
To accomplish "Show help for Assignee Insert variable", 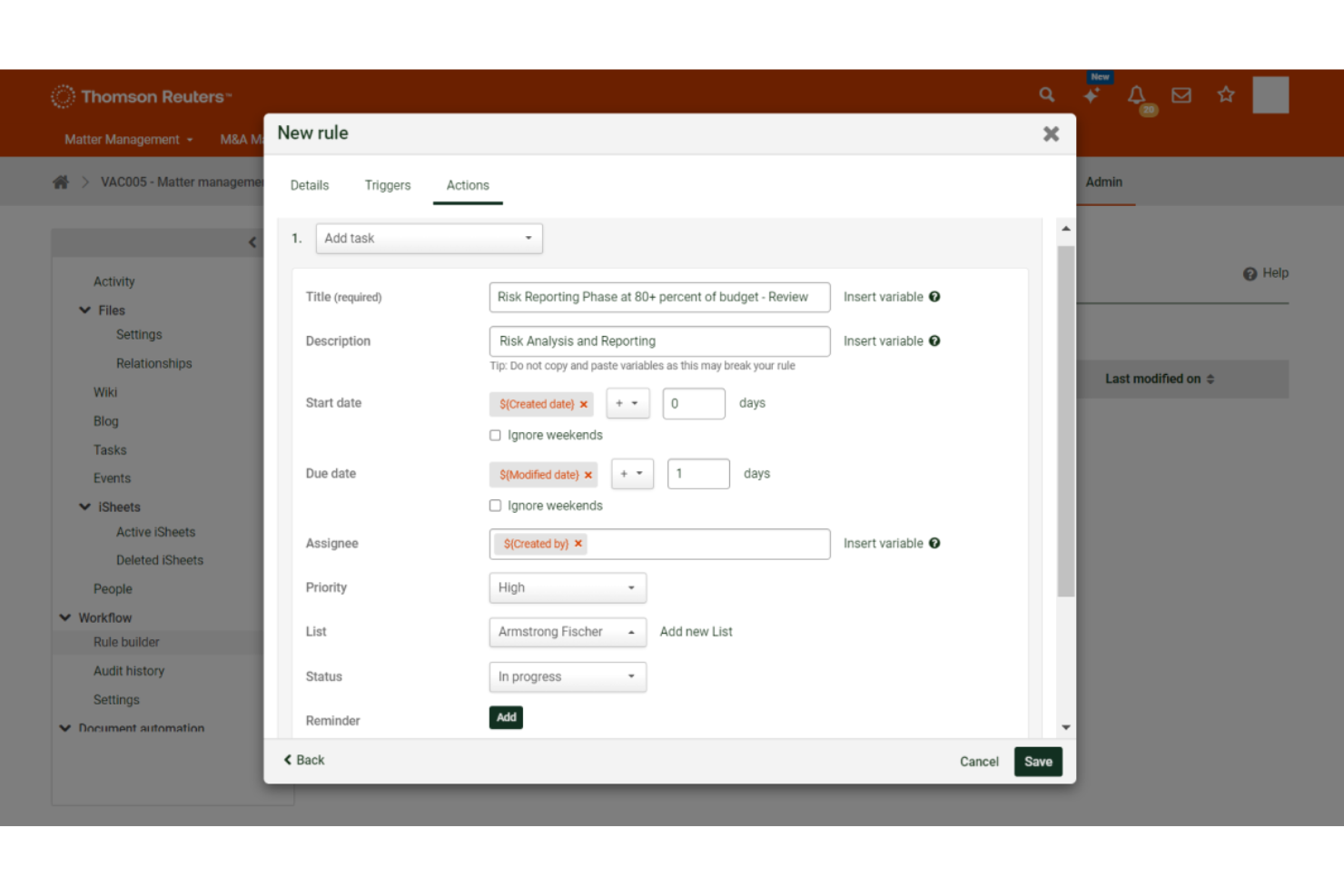I will point(934,544).
